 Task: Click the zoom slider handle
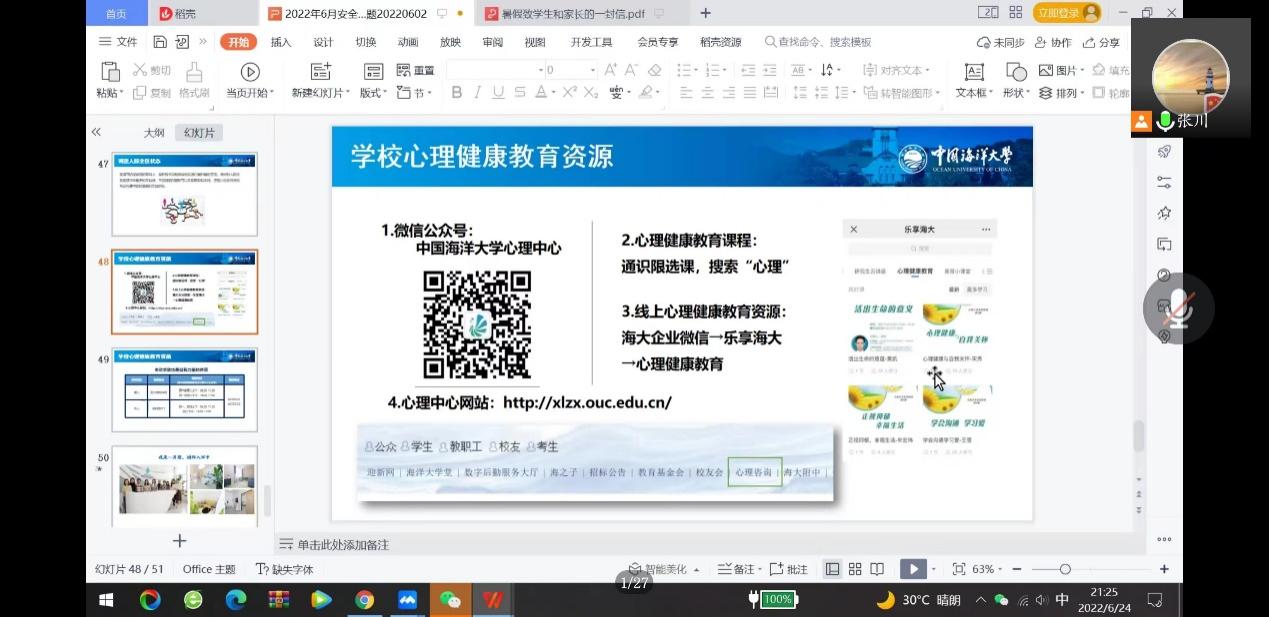point(1065,569)
